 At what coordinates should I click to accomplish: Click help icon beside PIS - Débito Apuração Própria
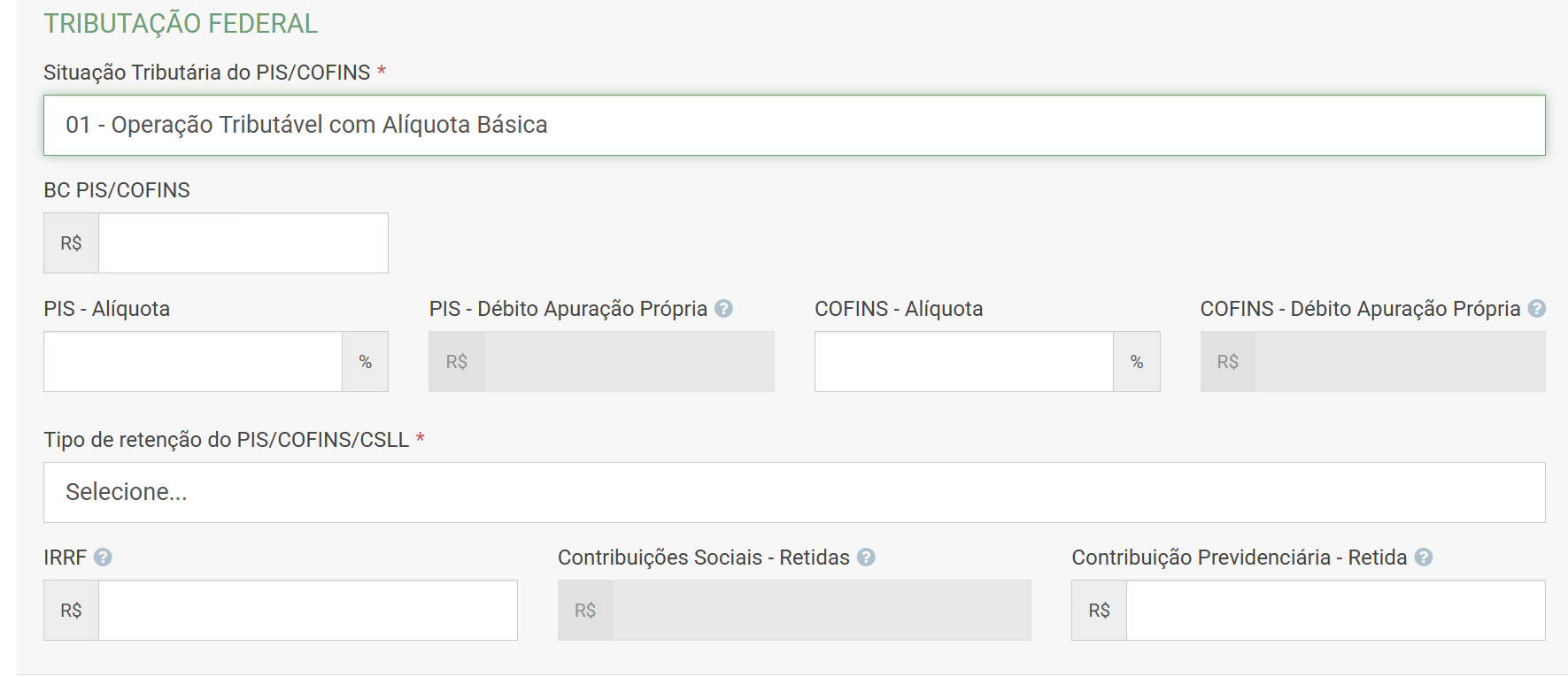[723, 309]
